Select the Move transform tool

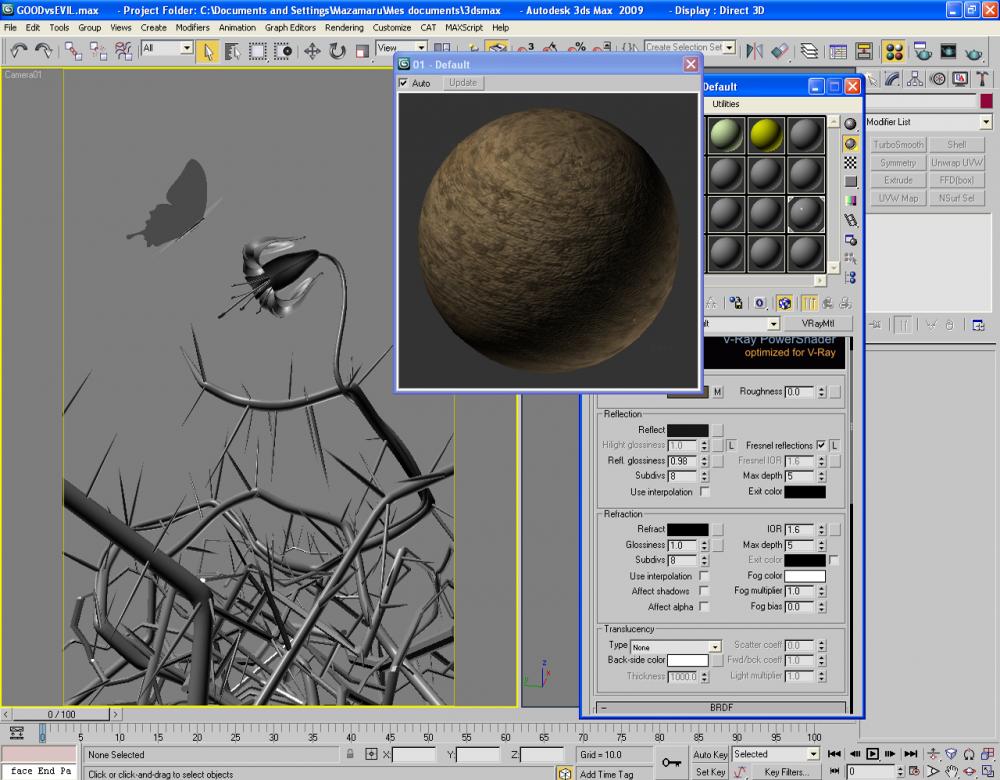(x=311, y=51)
